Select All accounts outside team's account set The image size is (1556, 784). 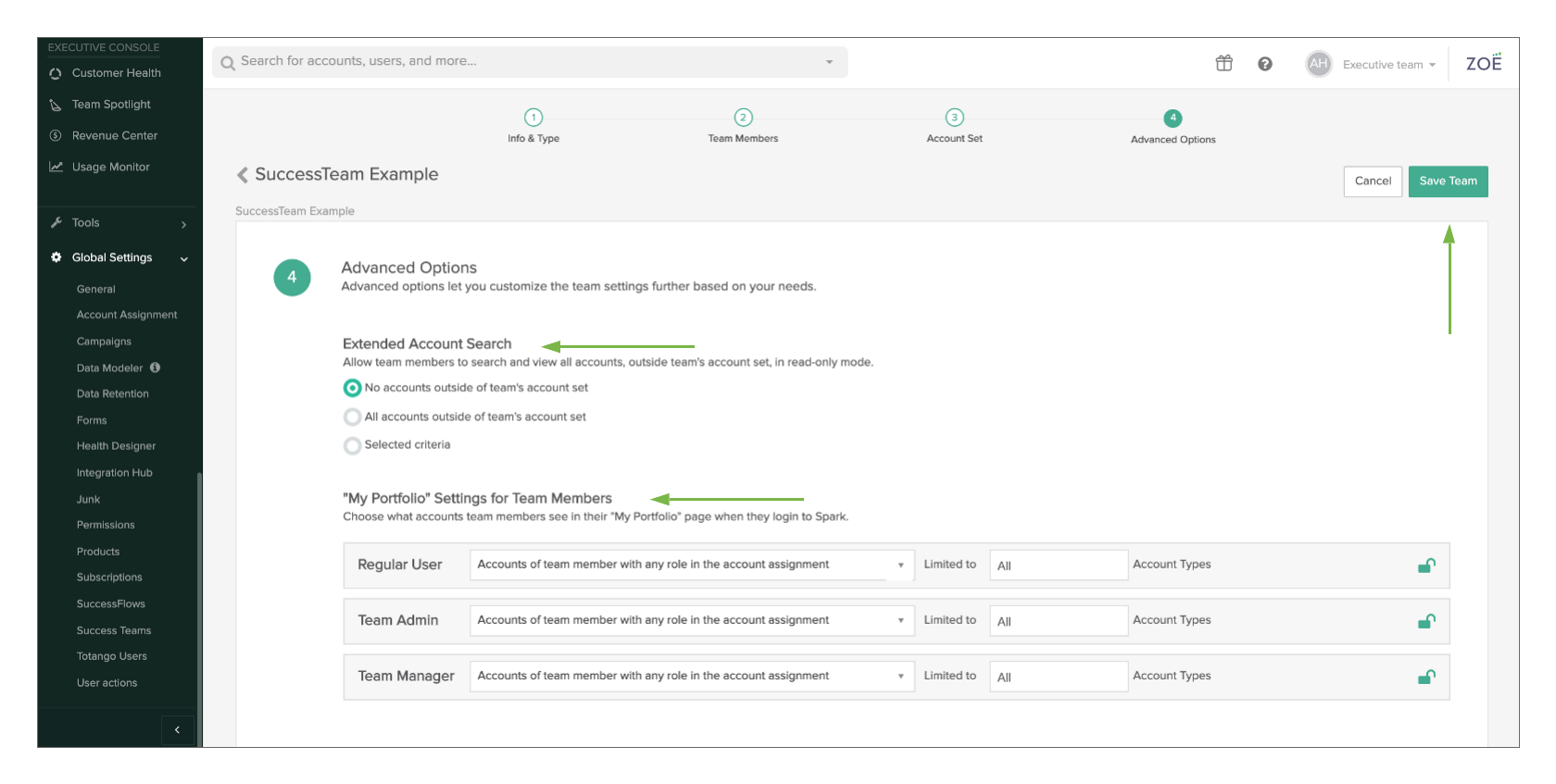pos(353,417)
